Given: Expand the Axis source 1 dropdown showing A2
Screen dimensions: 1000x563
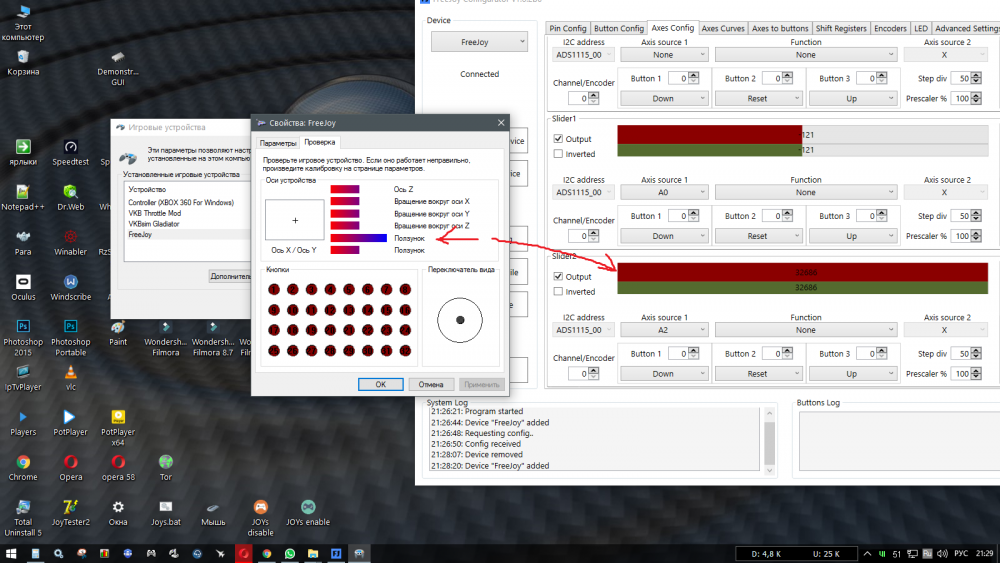Looking at the screenshot, I should (x=663, y=329).
